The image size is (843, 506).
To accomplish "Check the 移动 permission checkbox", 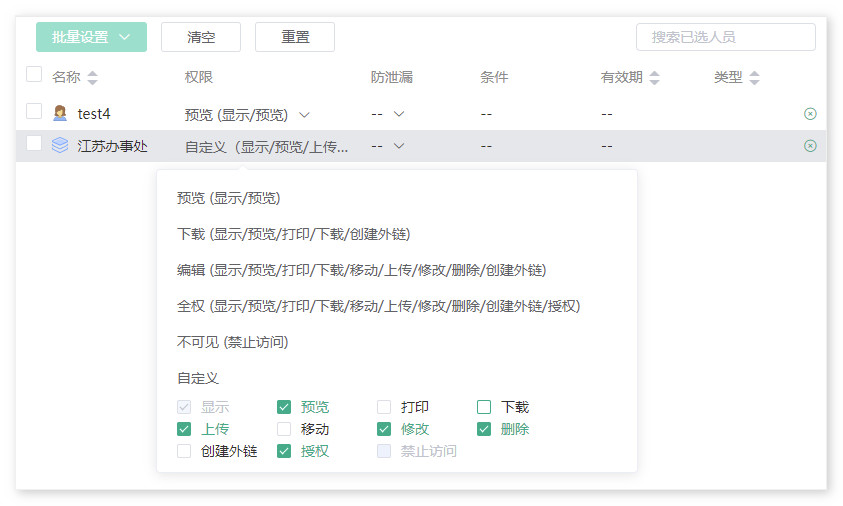I will 284,429.
